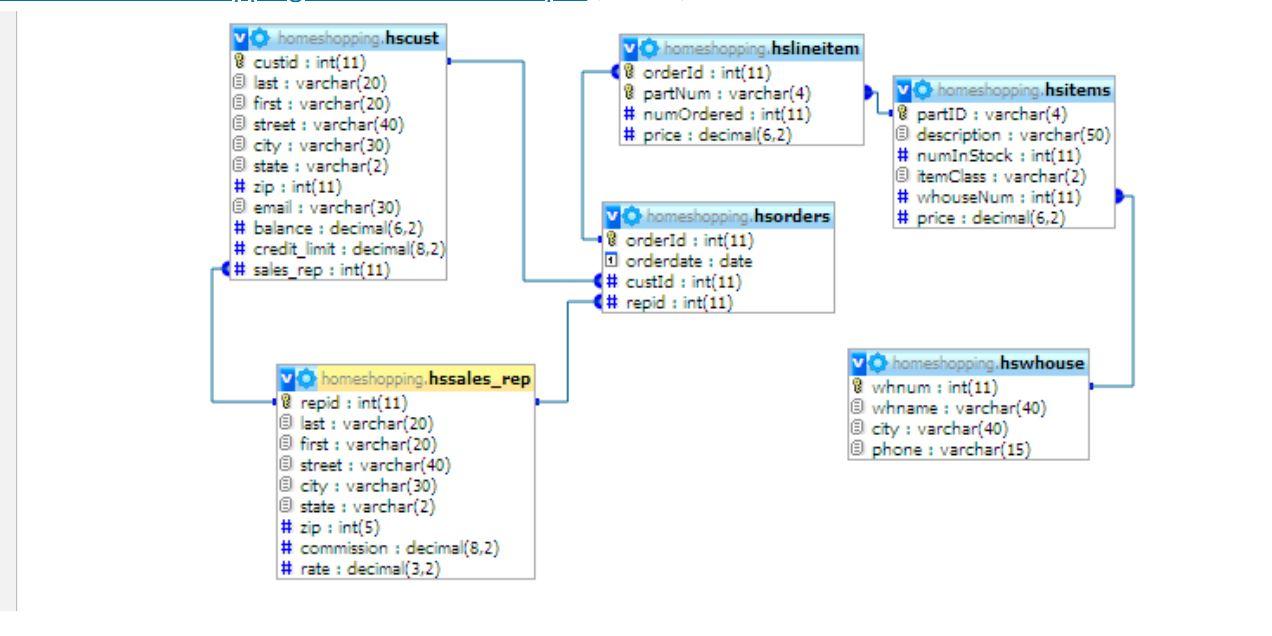The image size is (1272, 636).
Task: Click the text icon beside email in hscust
Action: [238, 205]
